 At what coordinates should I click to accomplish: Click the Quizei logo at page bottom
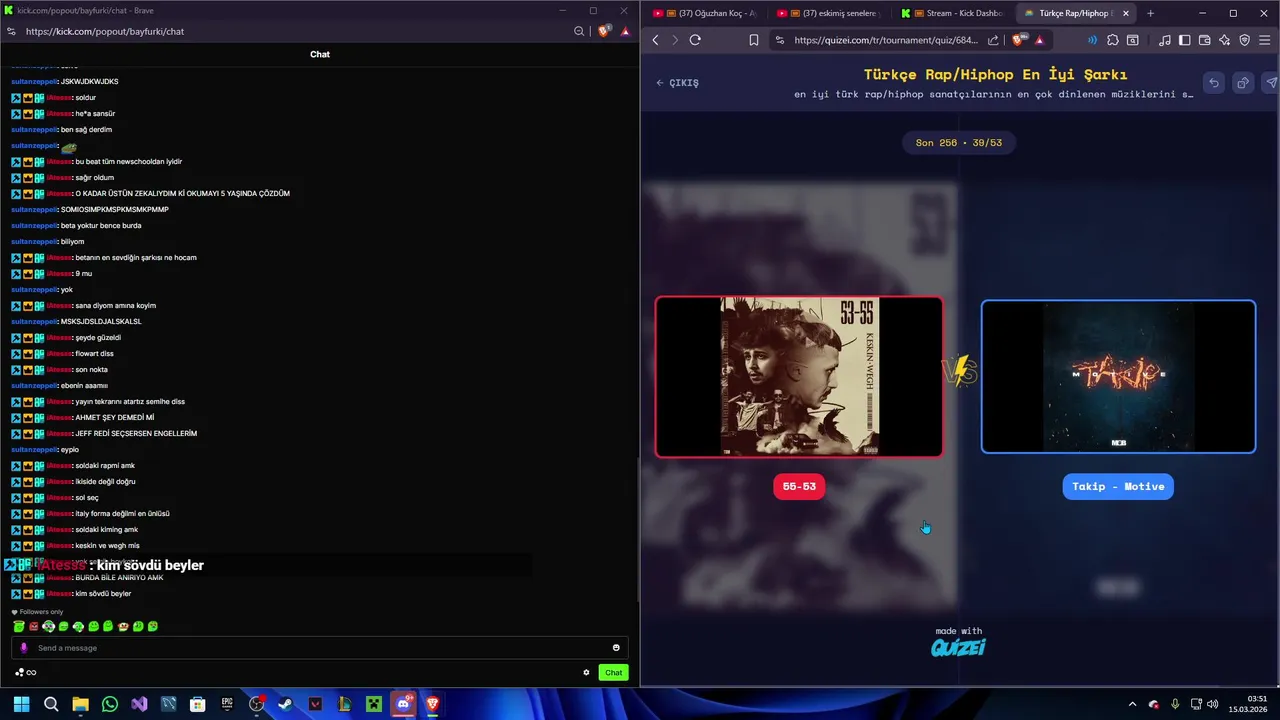click(x=958, y=647)
